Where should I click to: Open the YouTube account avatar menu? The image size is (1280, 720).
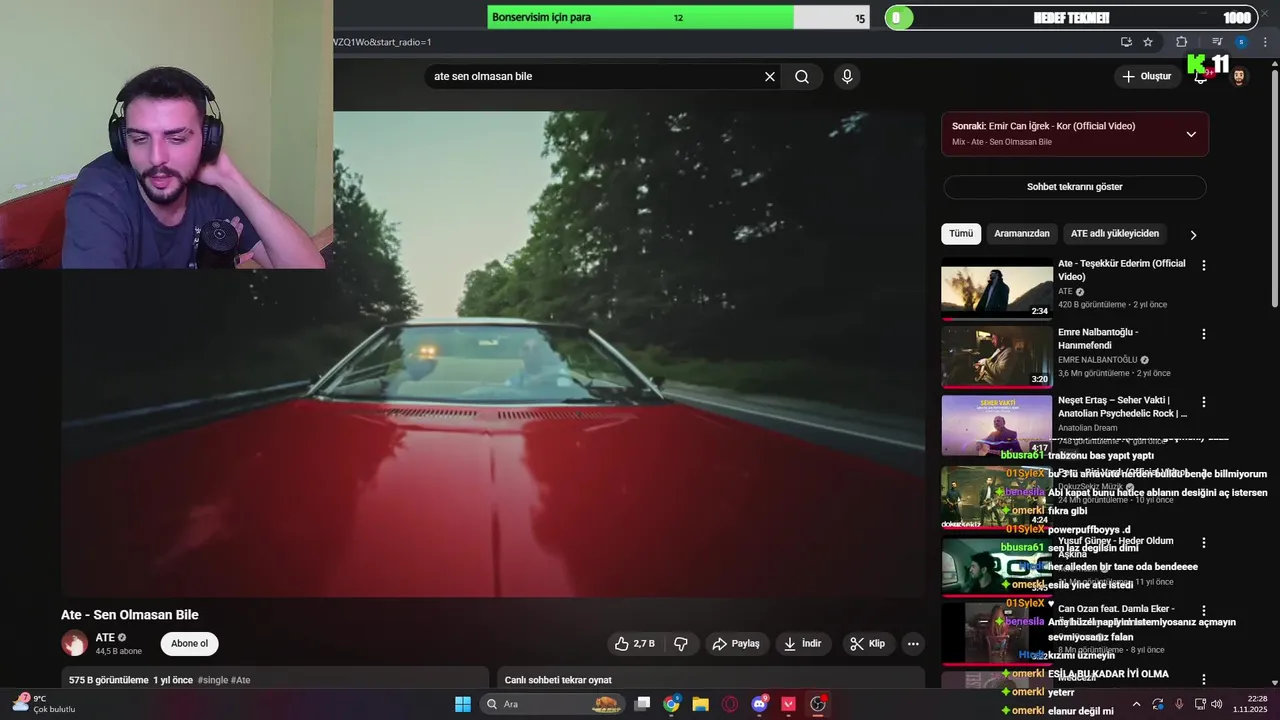[1238, 77]
